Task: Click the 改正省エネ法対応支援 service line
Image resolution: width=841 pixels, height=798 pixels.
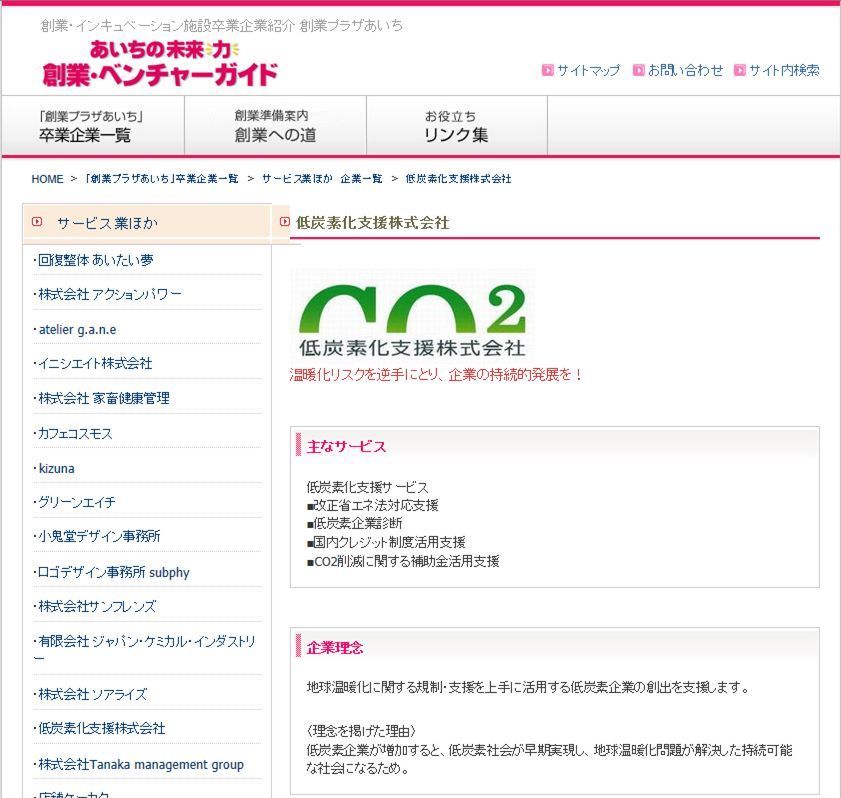Action: [373, 505]
